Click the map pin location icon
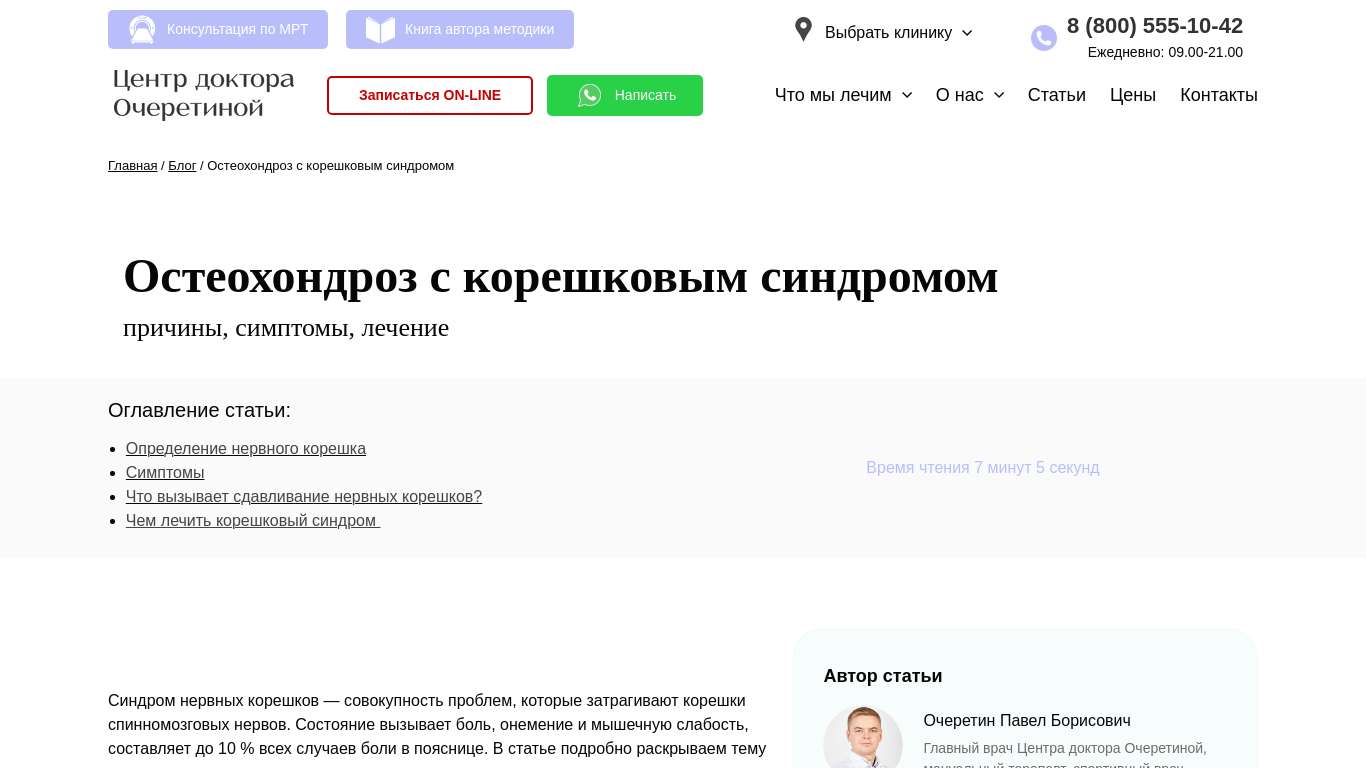Image resolution: width=1366 pixels, height=768 pixels. pos(802,30)
